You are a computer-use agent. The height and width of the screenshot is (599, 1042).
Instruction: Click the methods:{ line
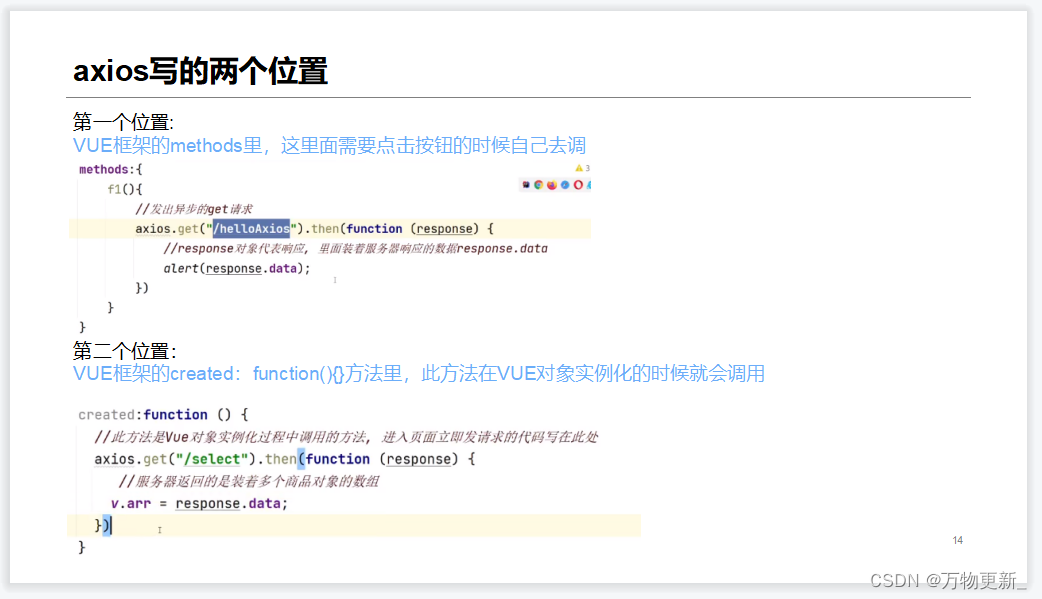coord(110,170)
